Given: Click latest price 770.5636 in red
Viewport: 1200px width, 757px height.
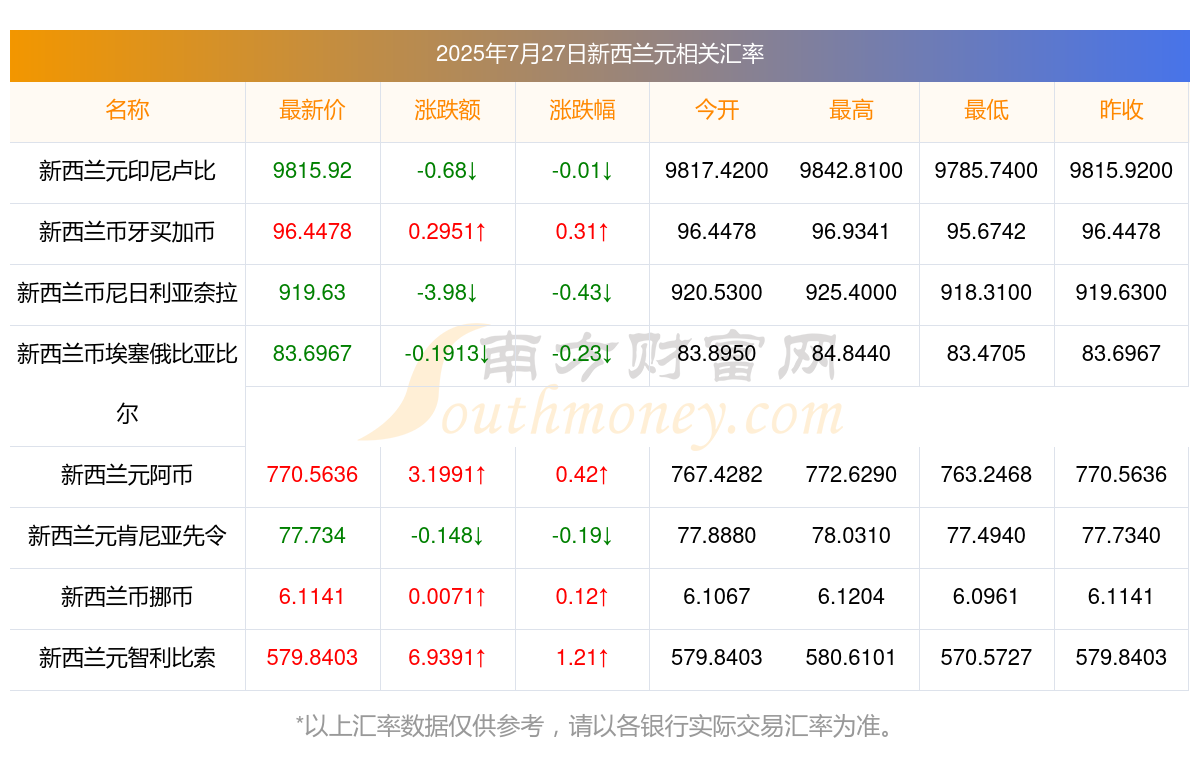Looking at the screenshot, I should point(312,475).
